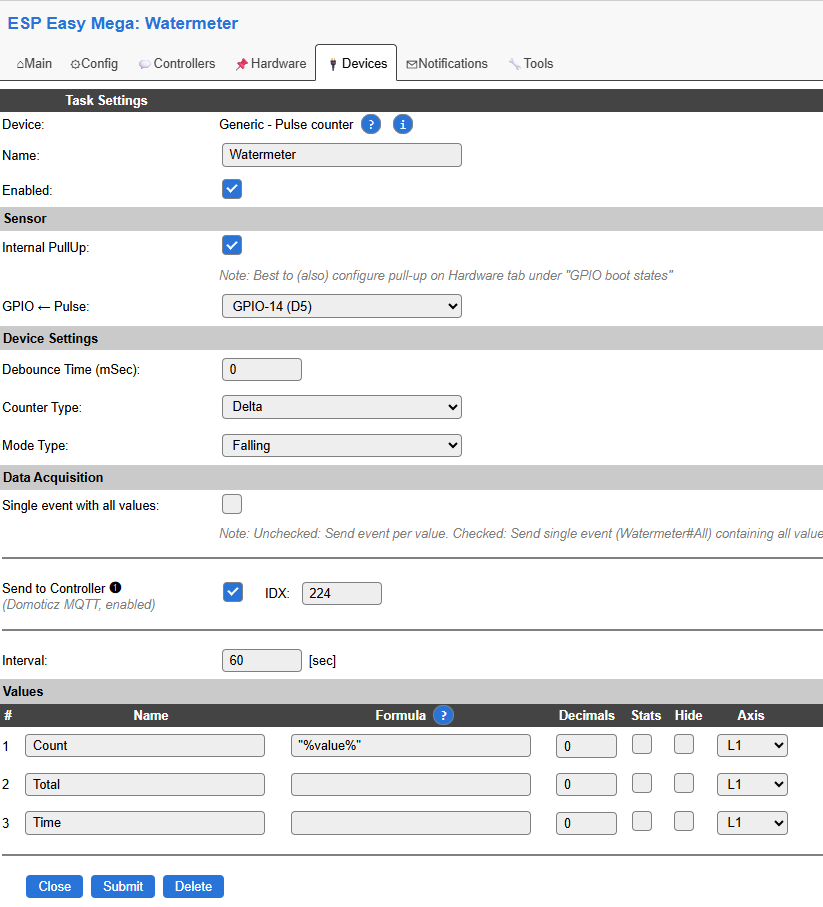The height and width of the screenshot is (907, 823).
Task: Click the blue info icon beside Device
Action: pyautogui.click(x=403, y=125)
